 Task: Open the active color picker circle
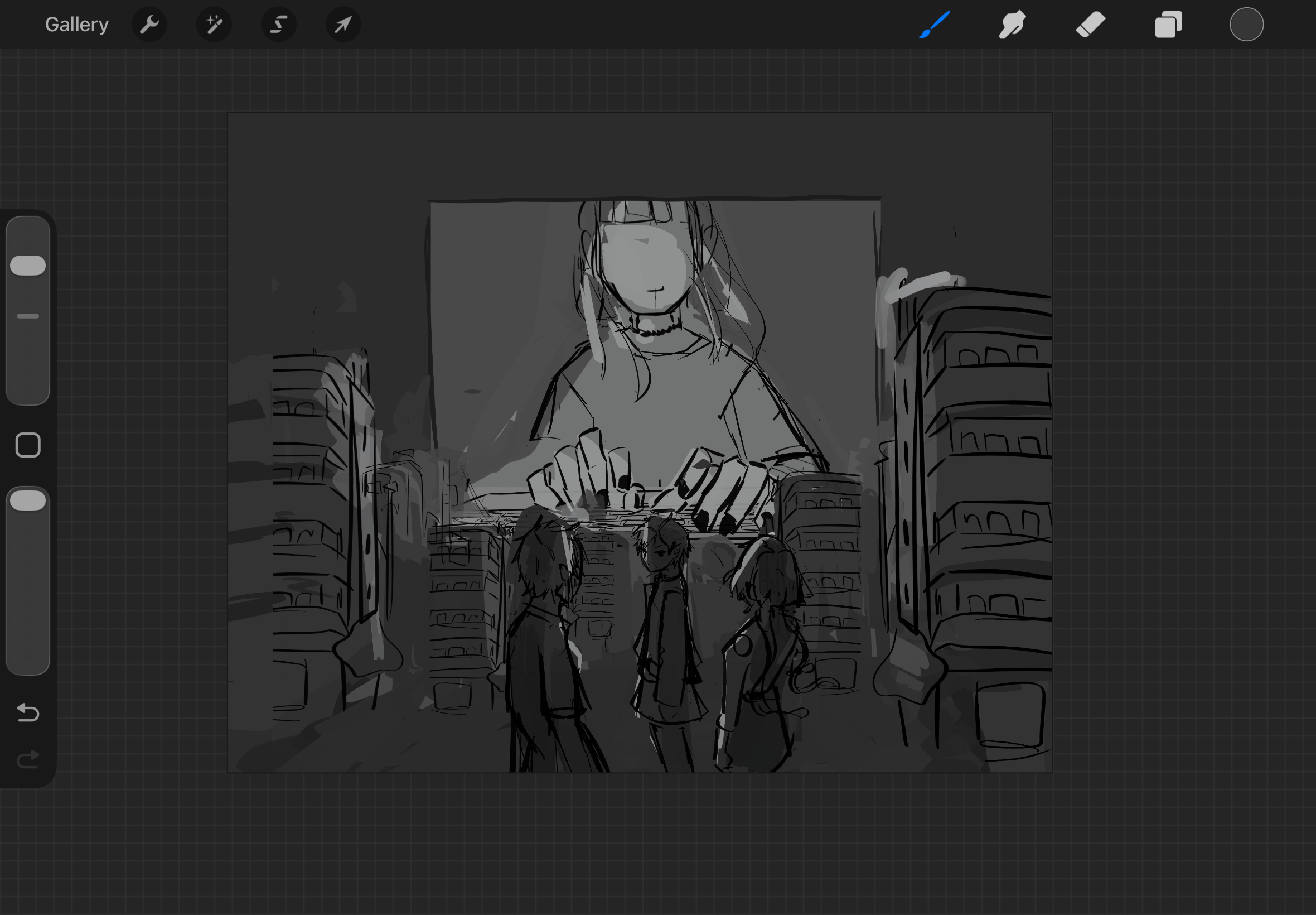click(1246, 25)
